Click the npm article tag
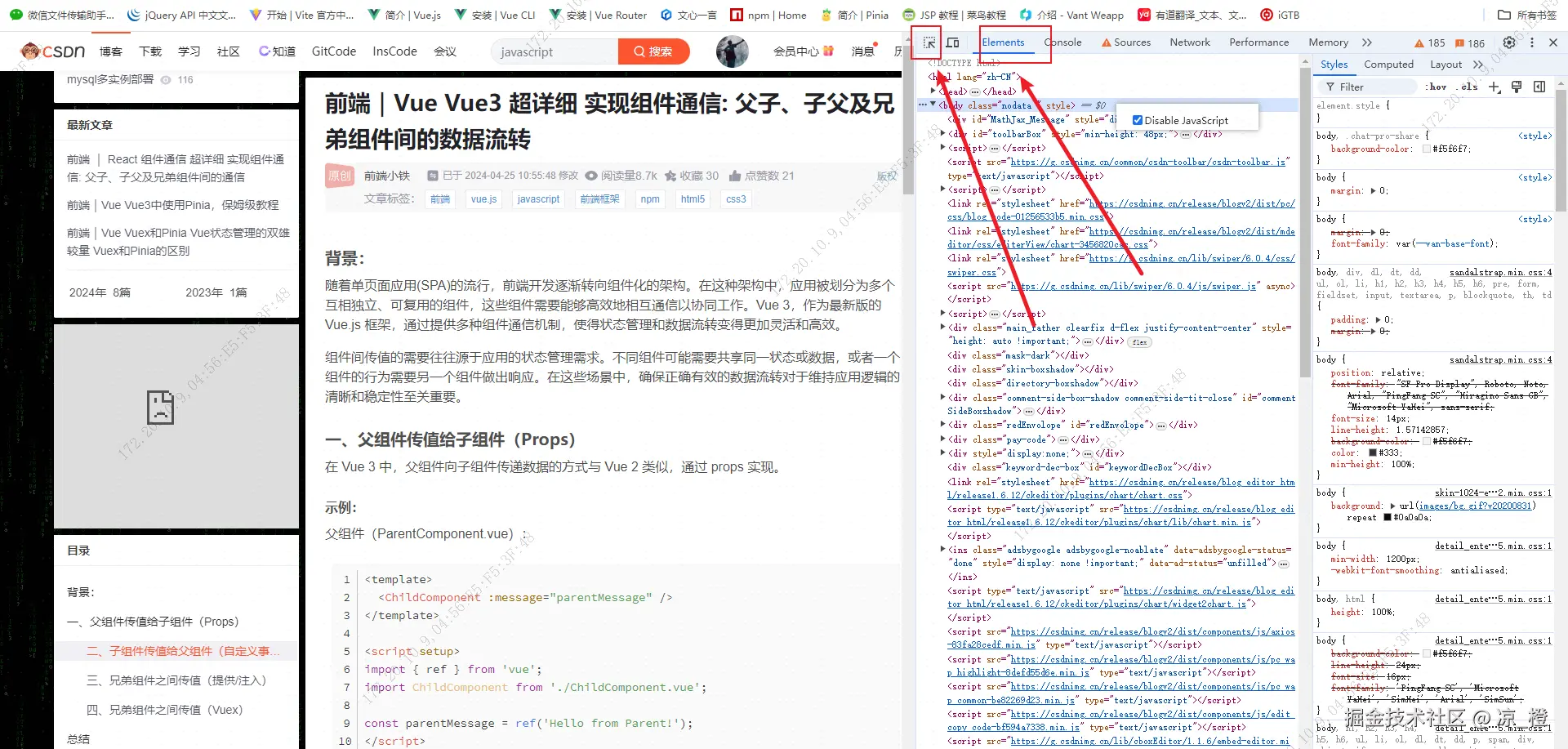 coord(650,199)
